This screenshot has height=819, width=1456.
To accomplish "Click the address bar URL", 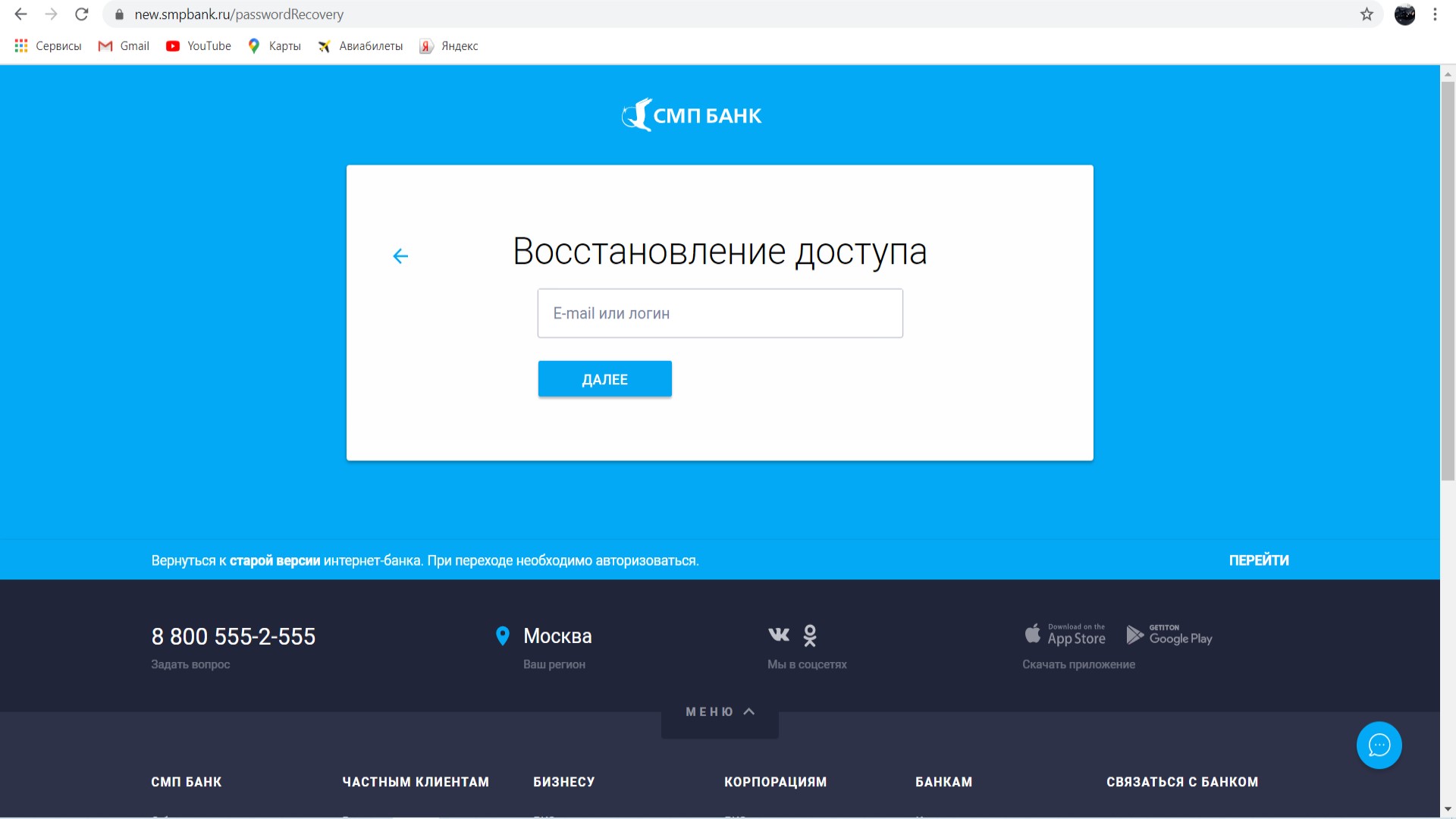I will coord(239,14).
